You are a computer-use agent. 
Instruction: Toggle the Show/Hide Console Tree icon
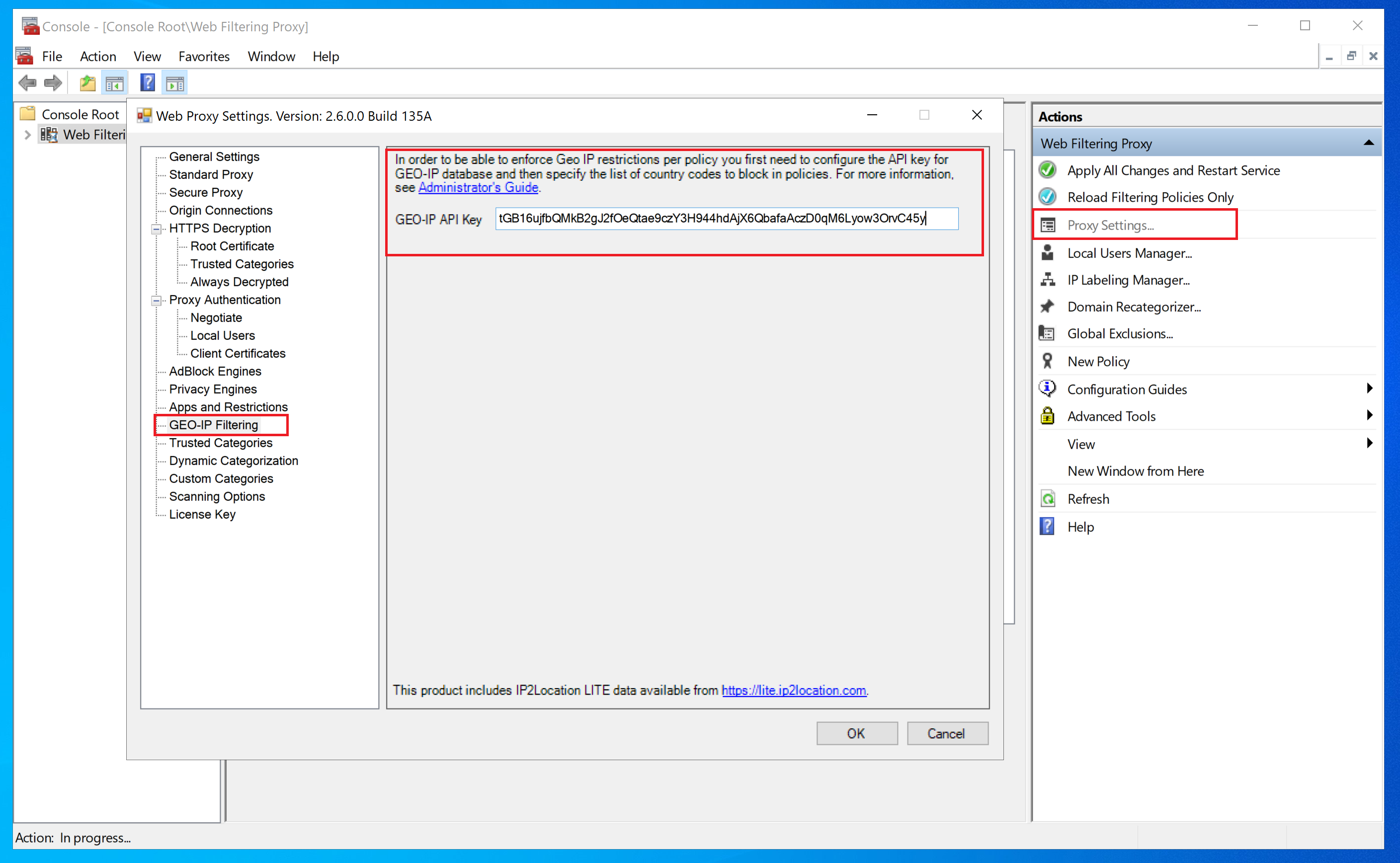pyautogui.click(x=114, y=84)
